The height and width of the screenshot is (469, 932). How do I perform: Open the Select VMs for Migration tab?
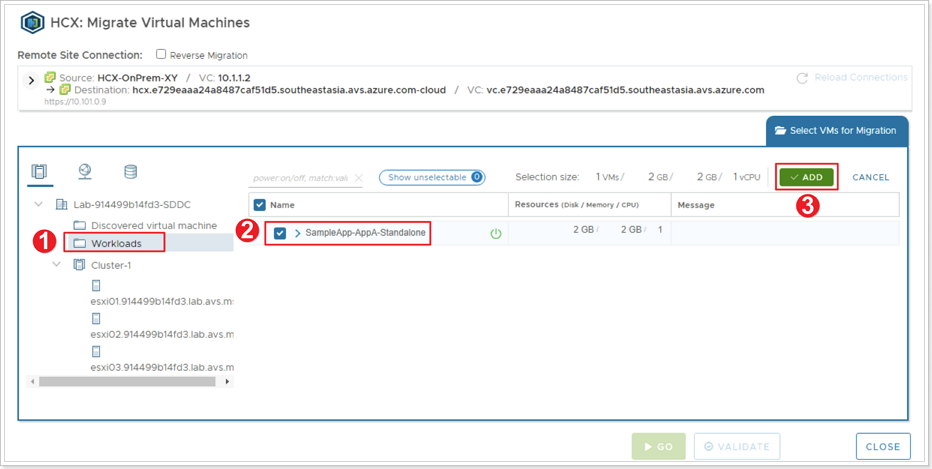pos(836,131)
